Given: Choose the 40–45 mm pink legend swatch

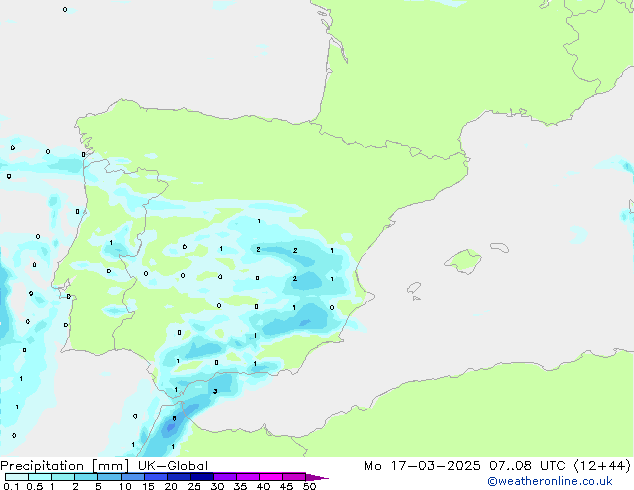Looking at the screenshot, I should pyautogui.click(x=271, y=477).
